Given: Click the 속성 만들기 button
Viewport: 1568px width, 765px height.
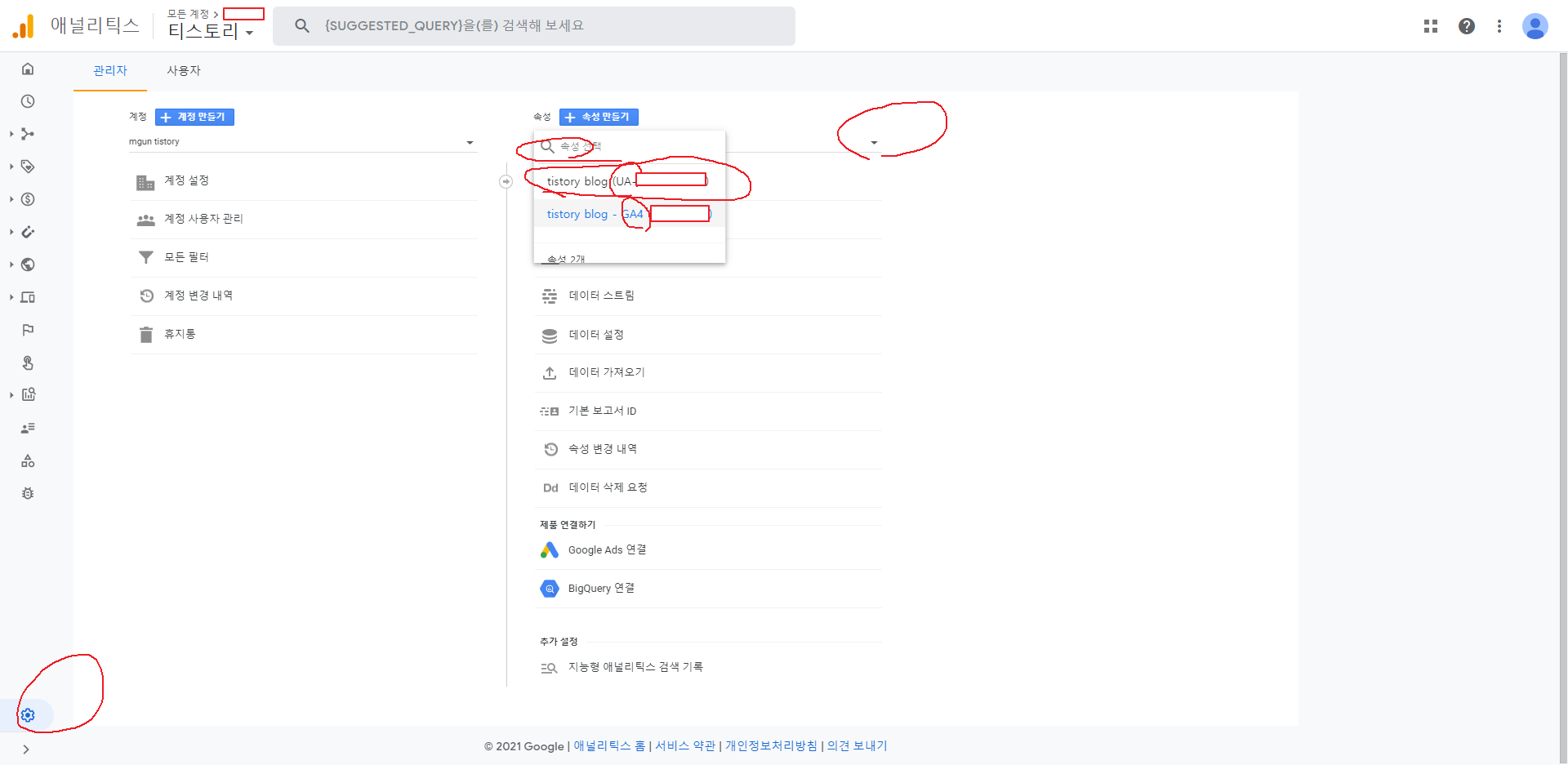Looking at the screenshot, I should 599,117.
